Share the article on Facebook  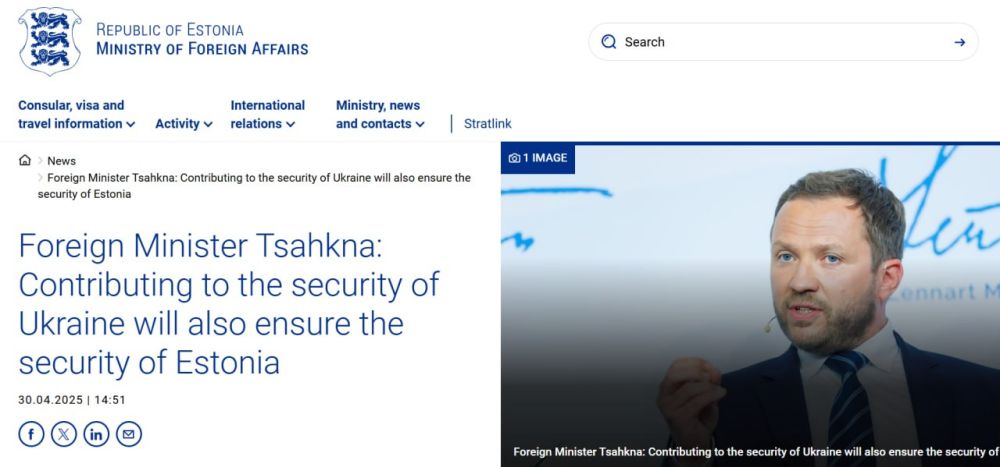(x=31, y=434)
